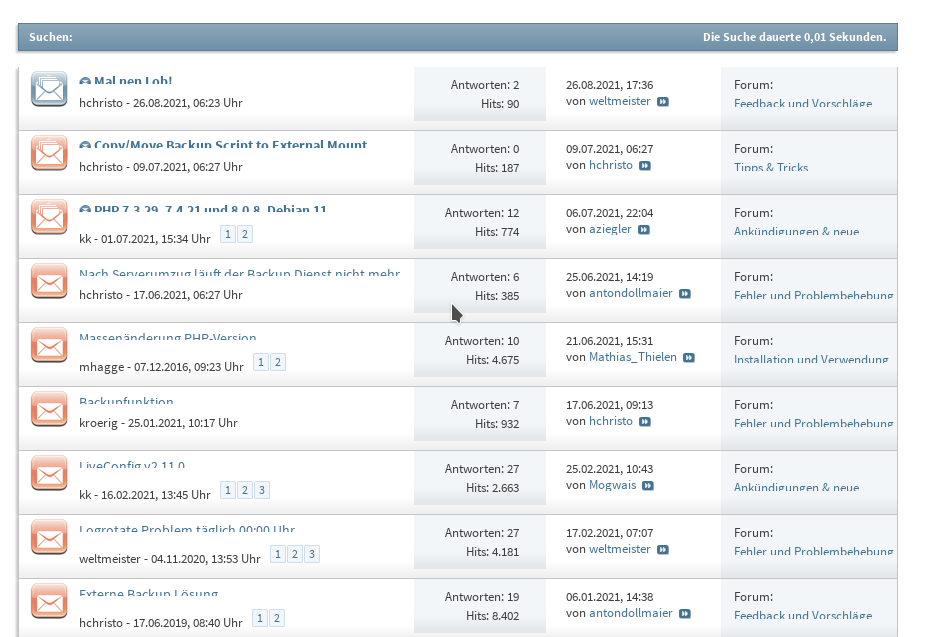Open Ankündigungen & neue forum in LiveConfig row

click(796, 487)
